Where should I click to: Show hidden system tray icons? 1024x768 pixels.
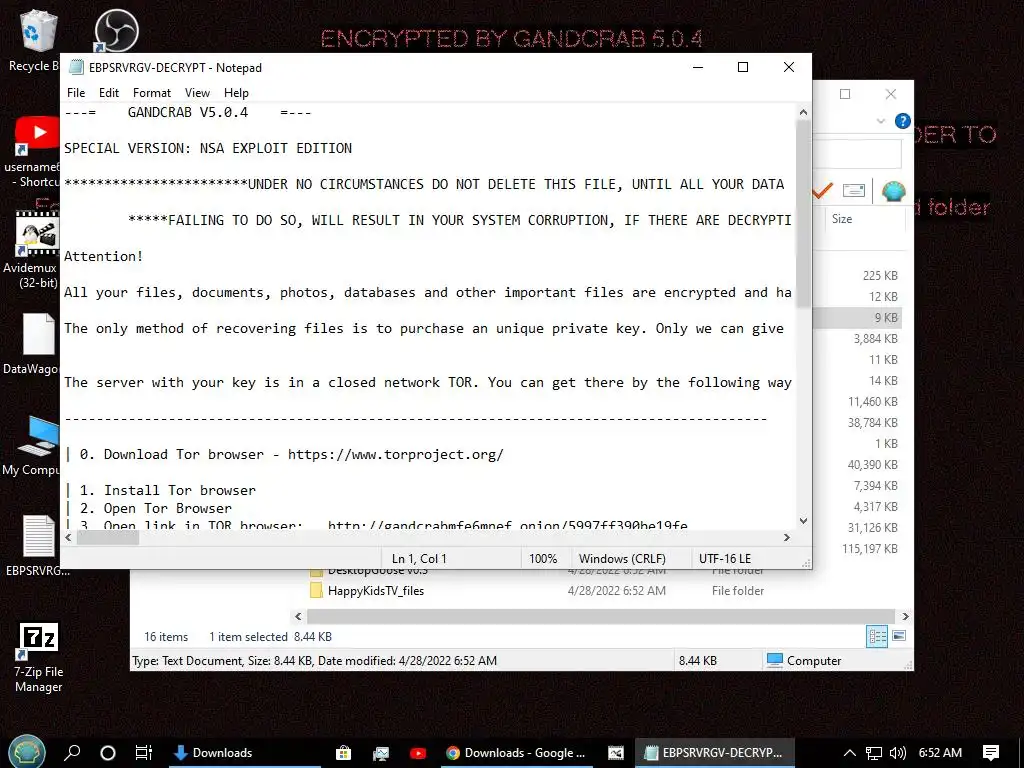[850, 753]
